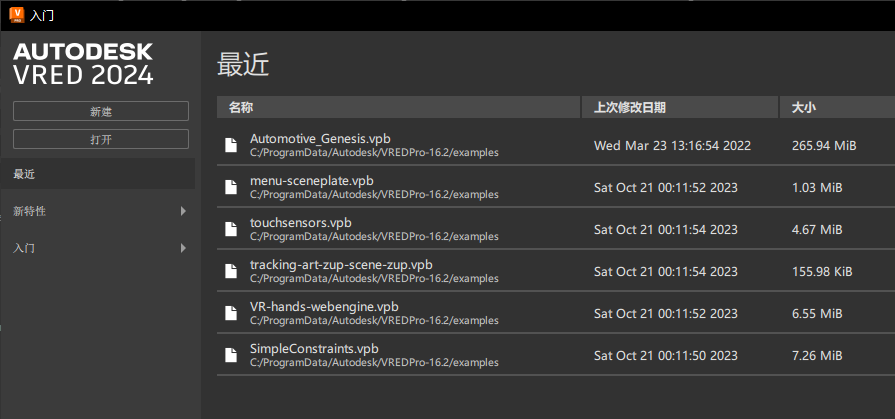Click file icon beside SimpleConstraints.vpb
Image resolution: width=895 pixels, height=419 pixels.
point(232,355)
